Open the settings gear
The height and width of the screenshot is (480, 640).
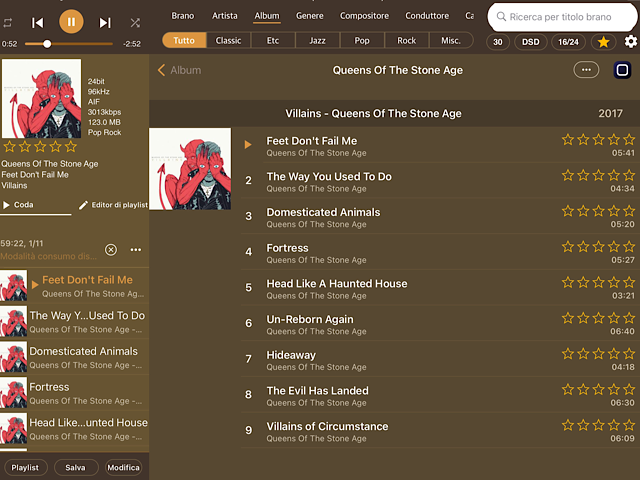coord(630,41)
